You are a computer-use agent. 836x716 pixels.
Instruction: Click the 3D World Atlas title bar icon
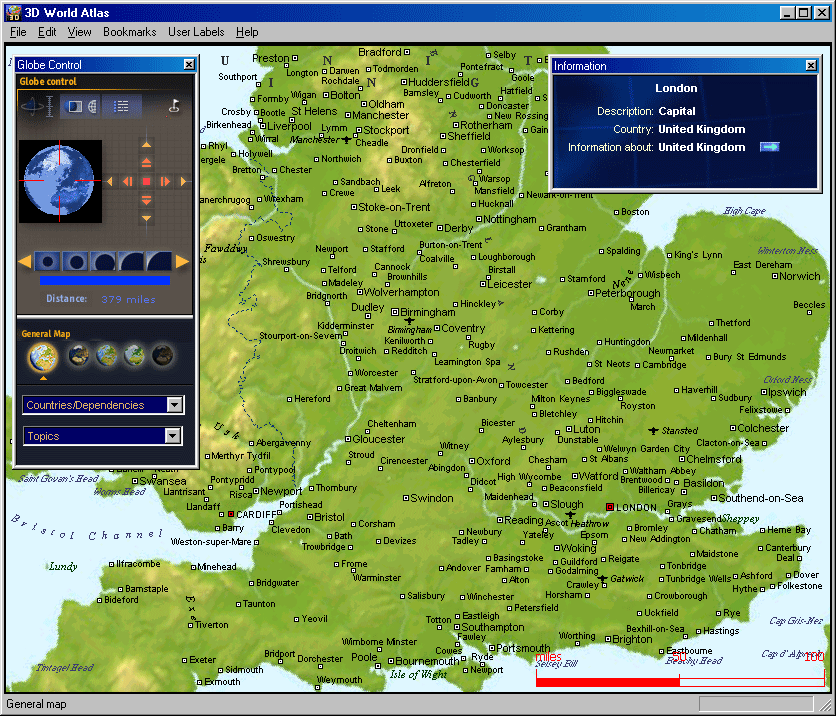13,12
